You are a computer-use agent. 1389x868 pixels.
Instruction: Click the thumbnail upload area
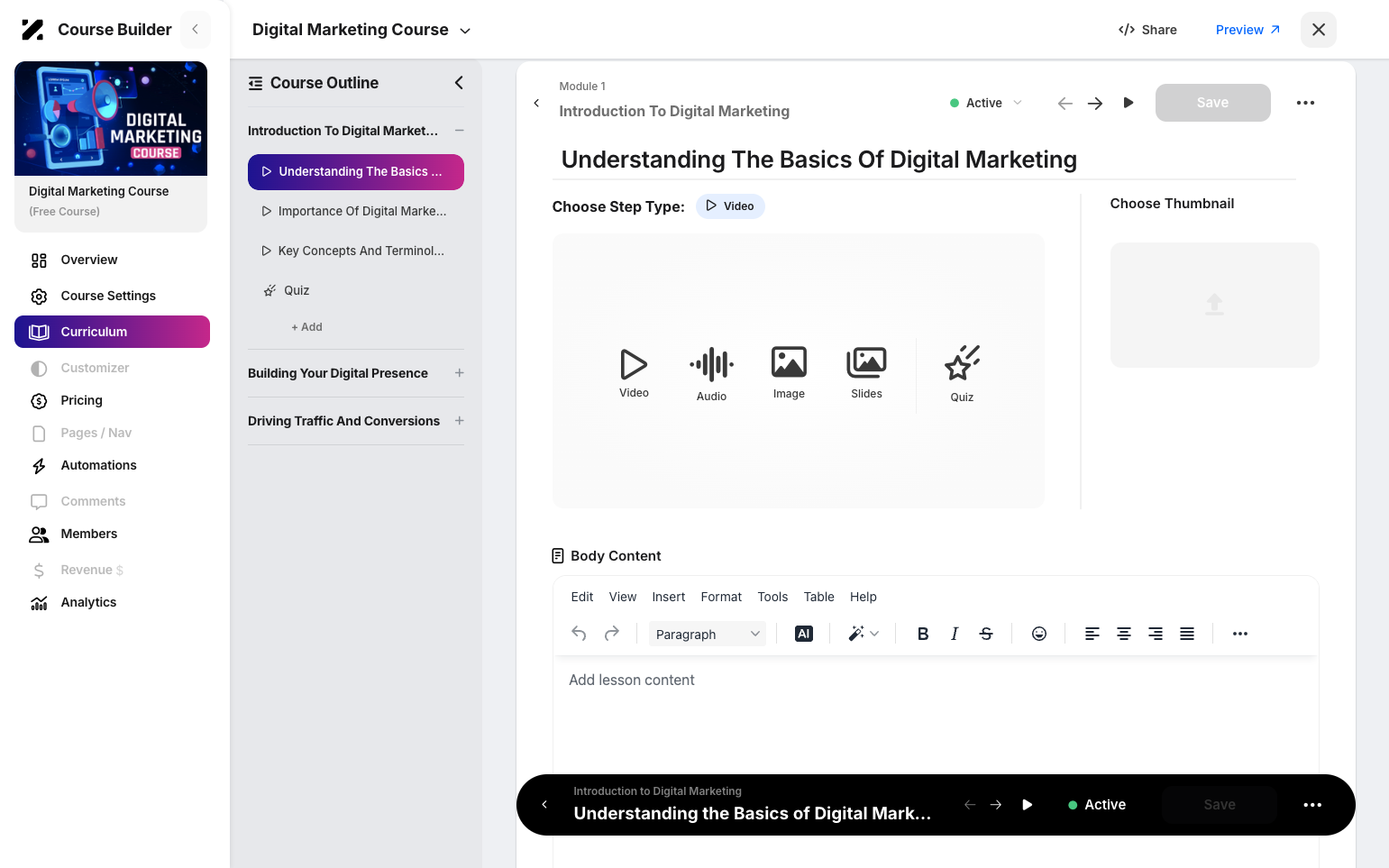(x=1214, y=305)
